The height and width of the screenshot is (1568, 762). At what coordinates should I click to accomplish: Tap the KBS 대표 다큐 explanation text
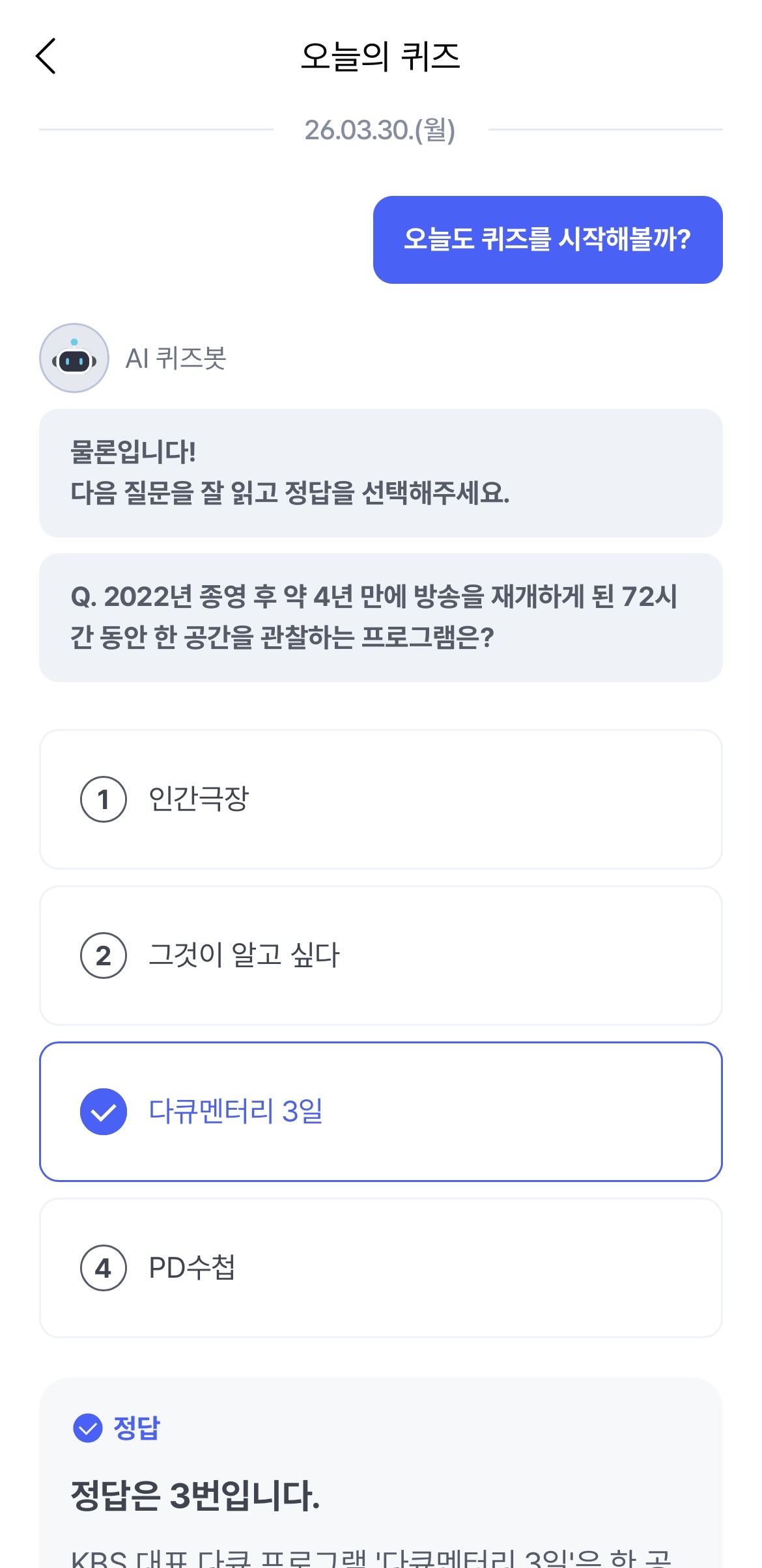coord(371,1558)
